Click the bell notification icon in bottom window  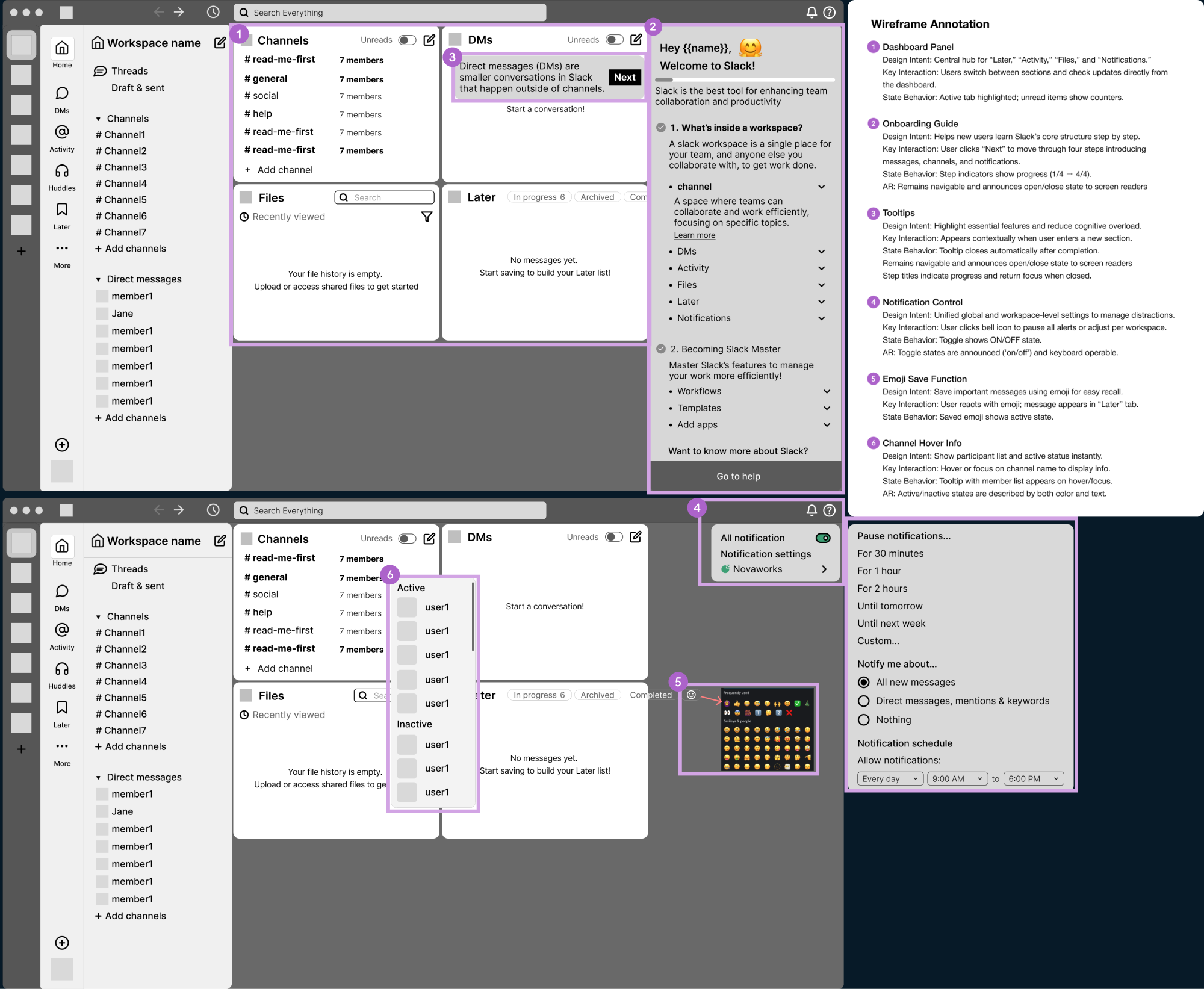811,510
